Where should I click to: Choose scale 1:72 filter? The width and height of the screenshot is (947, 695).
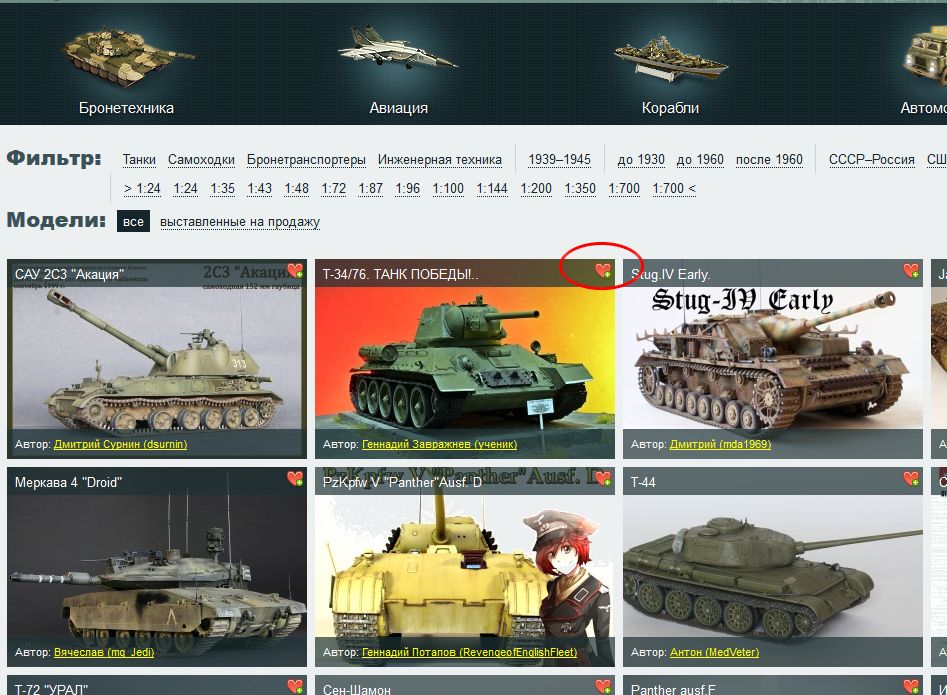click(x=333, y=189)
